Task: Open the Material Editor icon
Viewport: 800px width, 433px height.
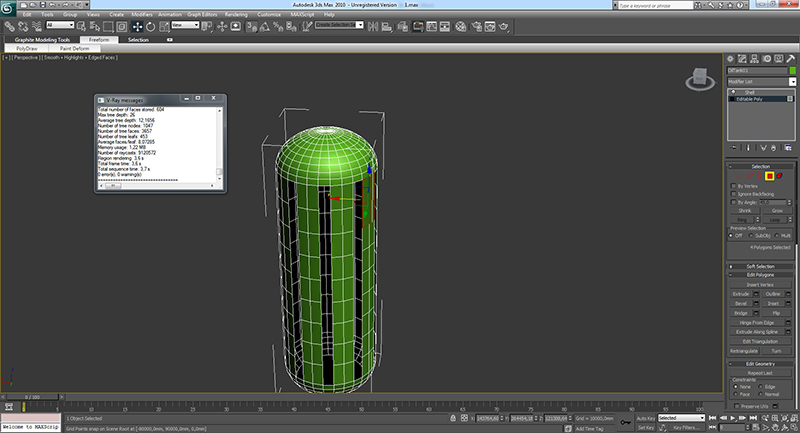Action: (460, 27)
